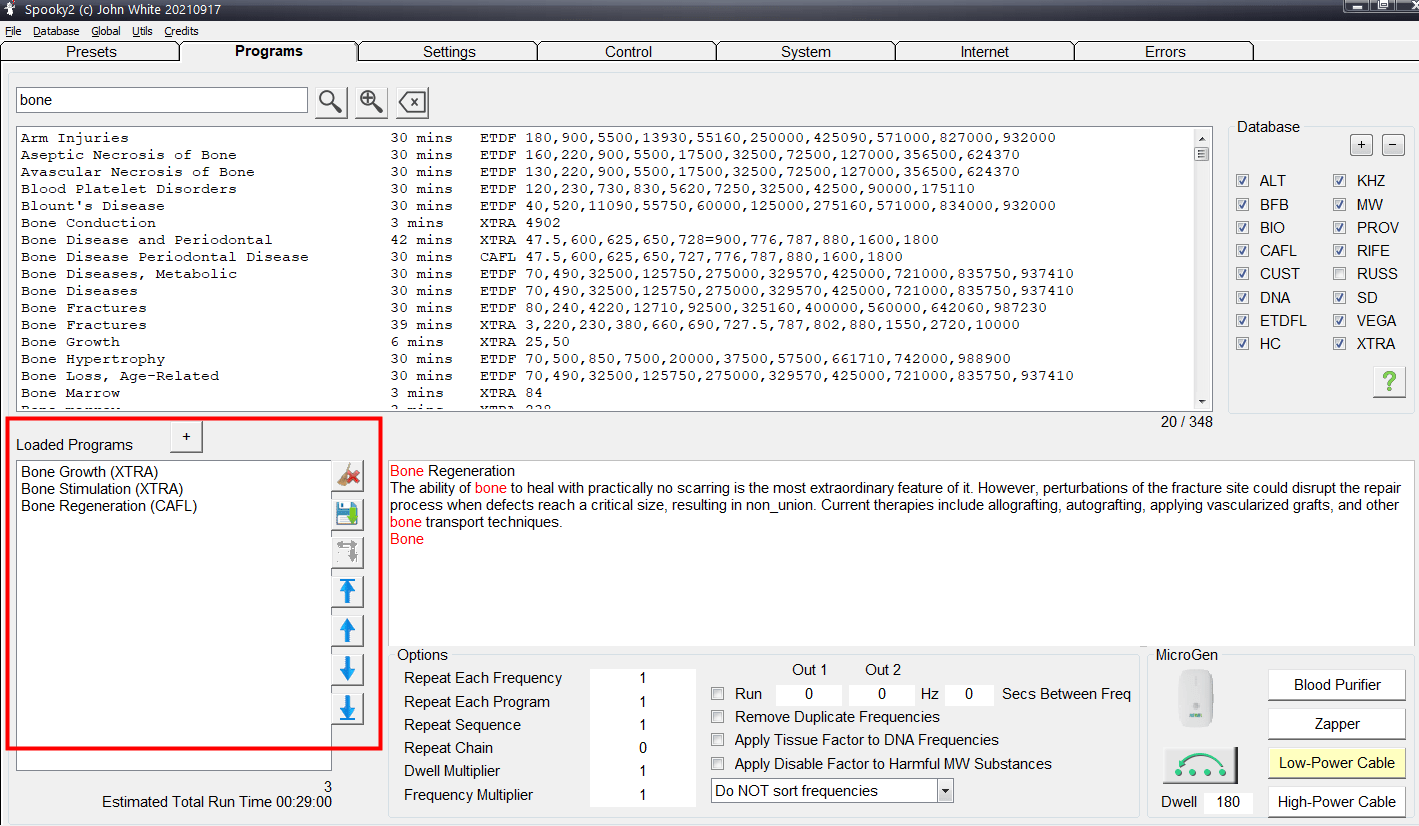Viewport: 1419px width, 826px height.
Task: Enable Apply Tissue Factor to DNA Frequencies
Action: tap(717, 740)
